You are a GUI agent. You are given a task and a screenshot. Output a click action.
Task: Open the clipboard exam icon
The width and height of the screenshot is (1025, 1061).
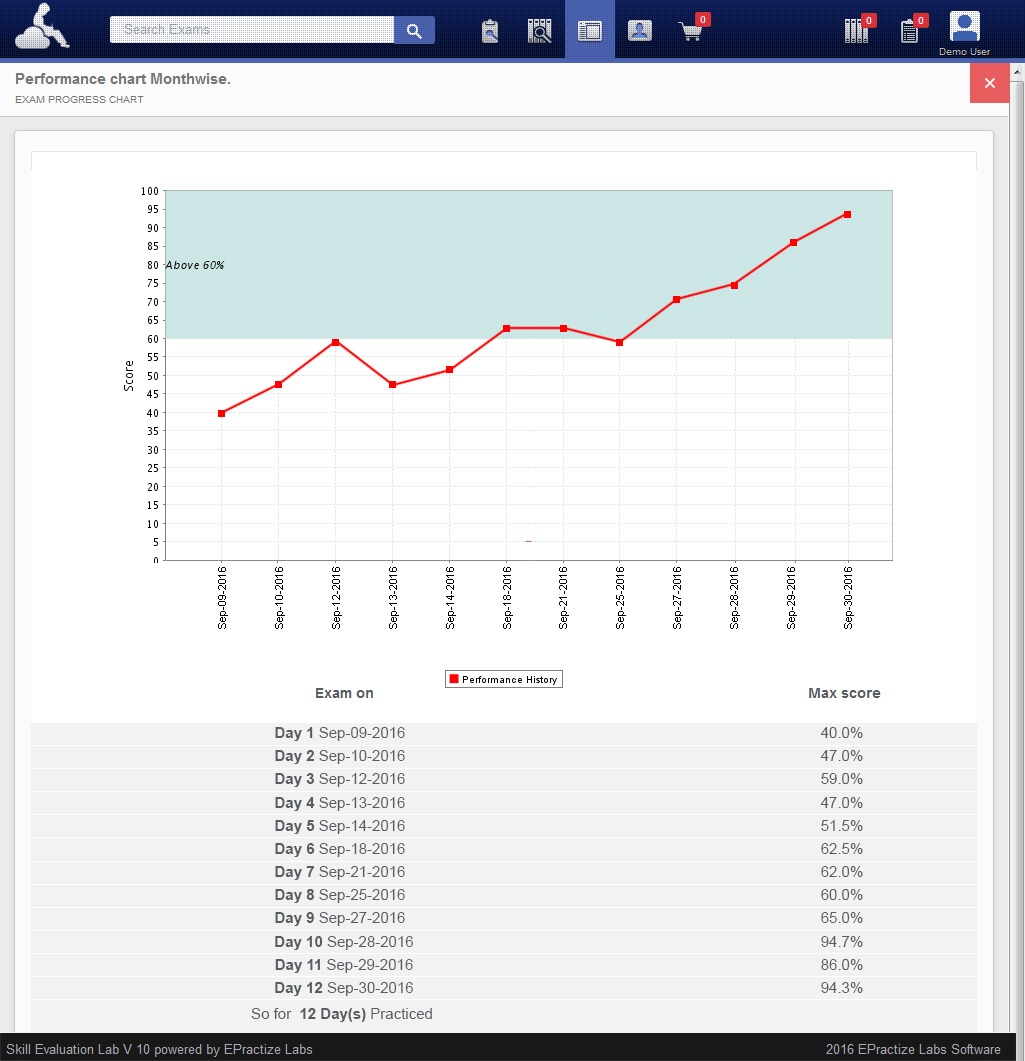tap(490, 31)
